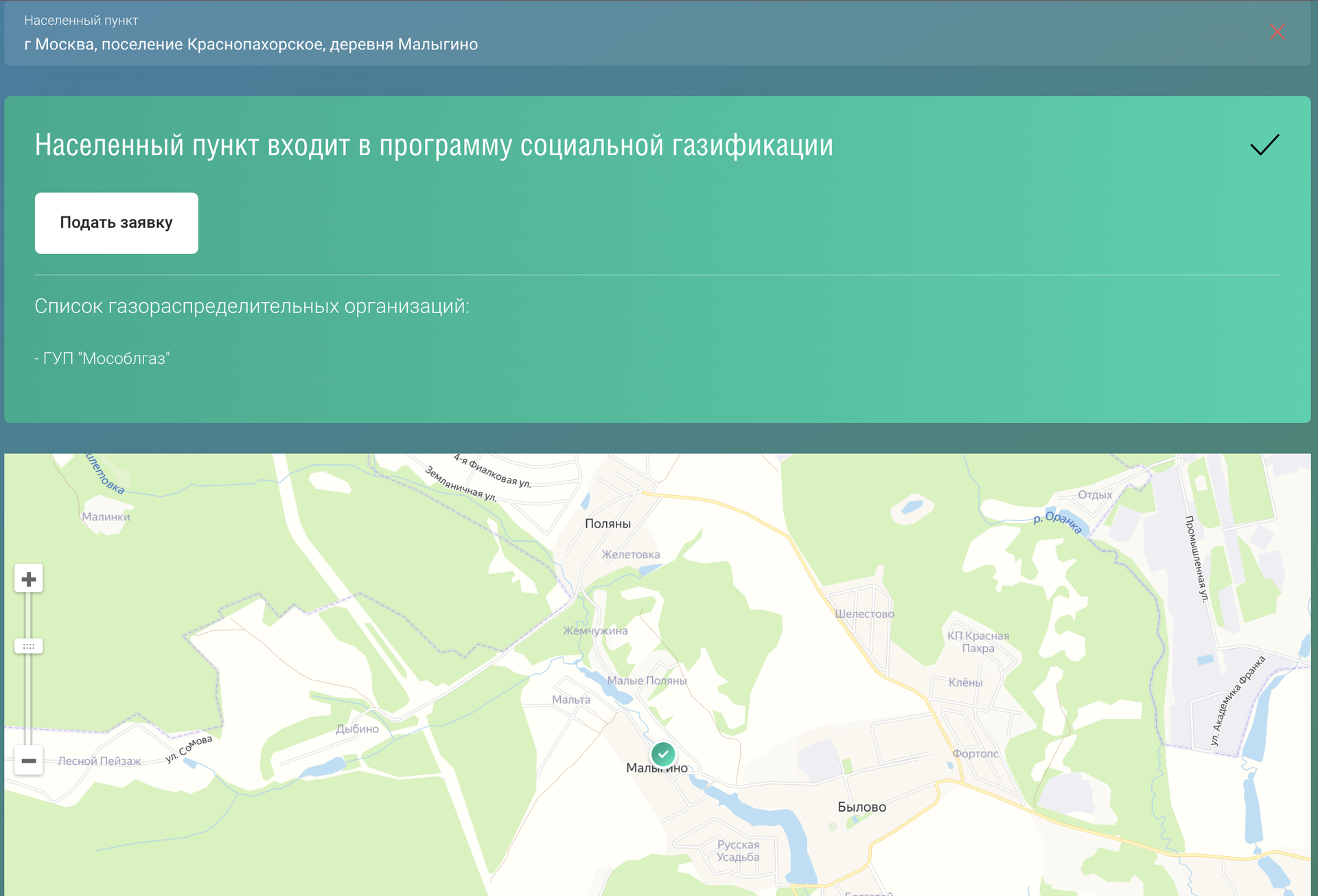Click the Подать заявку button
The height and width of the screenshot is (896, 1318).
click(x=117, y=223)
